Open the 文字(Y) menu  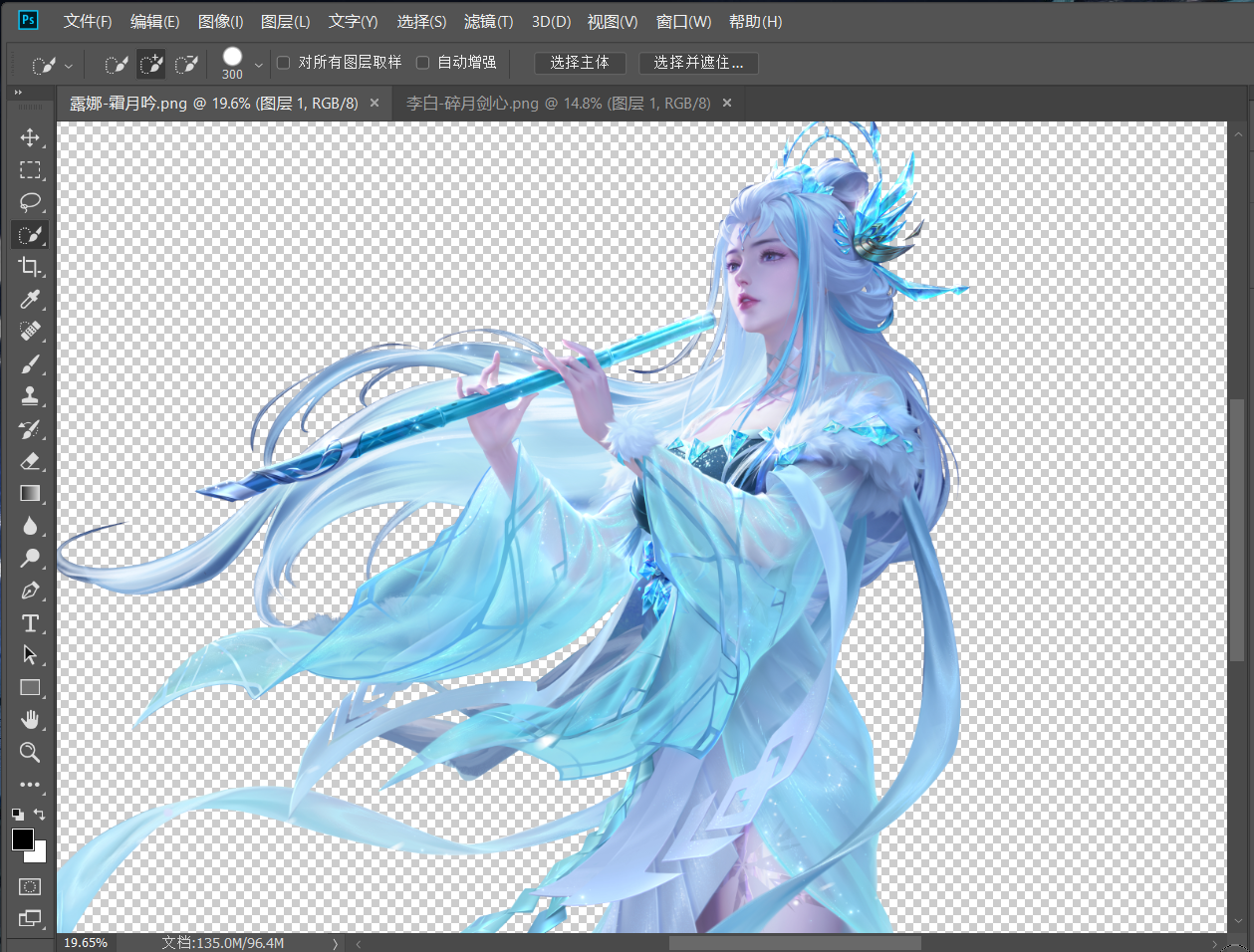354,21
